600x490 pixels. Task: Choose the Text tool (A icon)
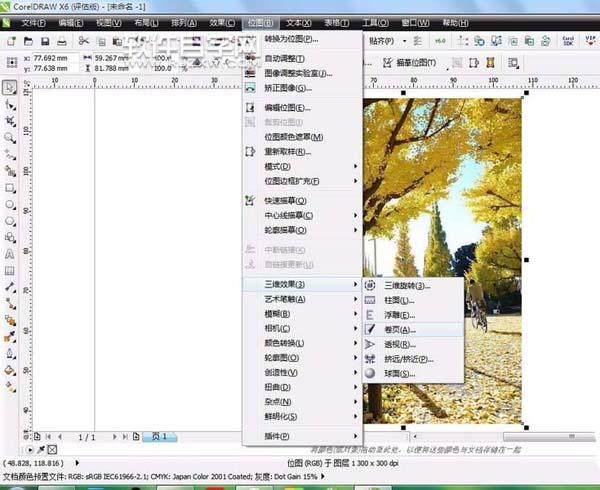pyautogui.click(x=9, y=254)
